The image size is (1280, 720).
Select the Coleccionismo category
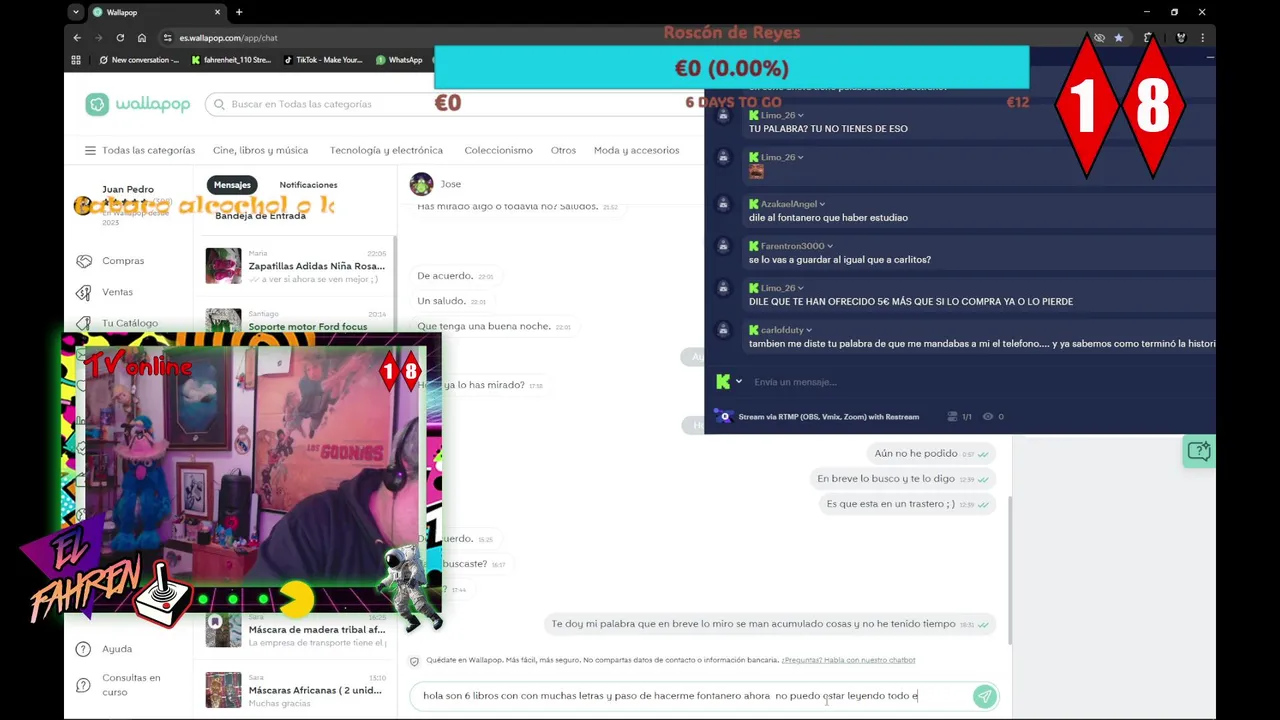tap(498, 150)
